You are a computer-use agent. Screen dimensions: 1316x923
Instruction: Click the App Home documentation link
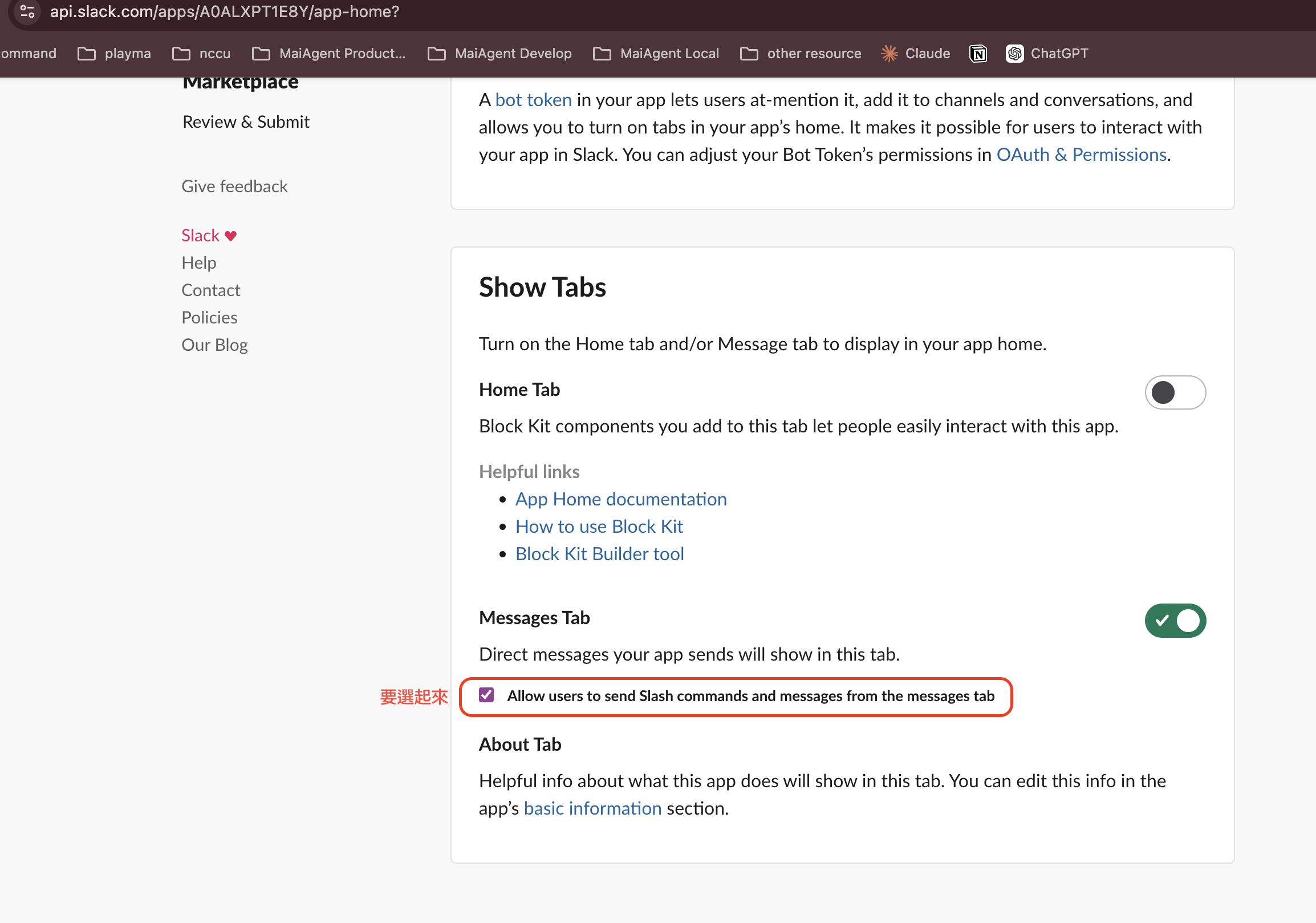[621, 499]
